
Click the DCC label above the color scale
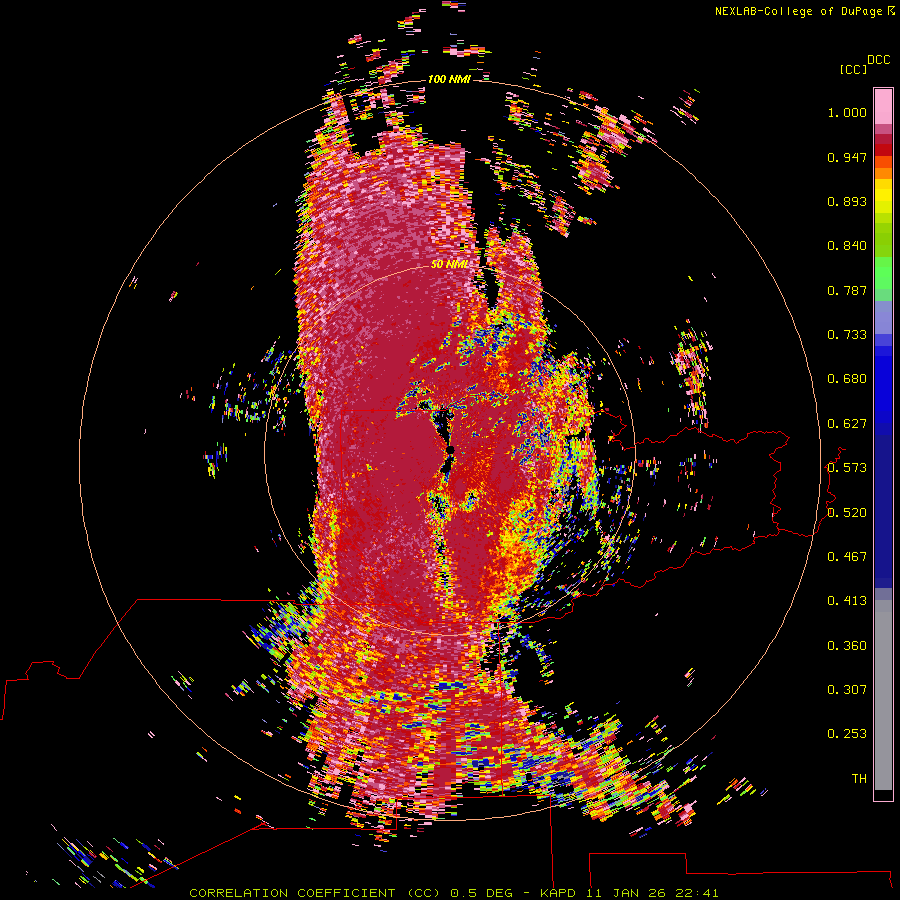click(878, 60)
